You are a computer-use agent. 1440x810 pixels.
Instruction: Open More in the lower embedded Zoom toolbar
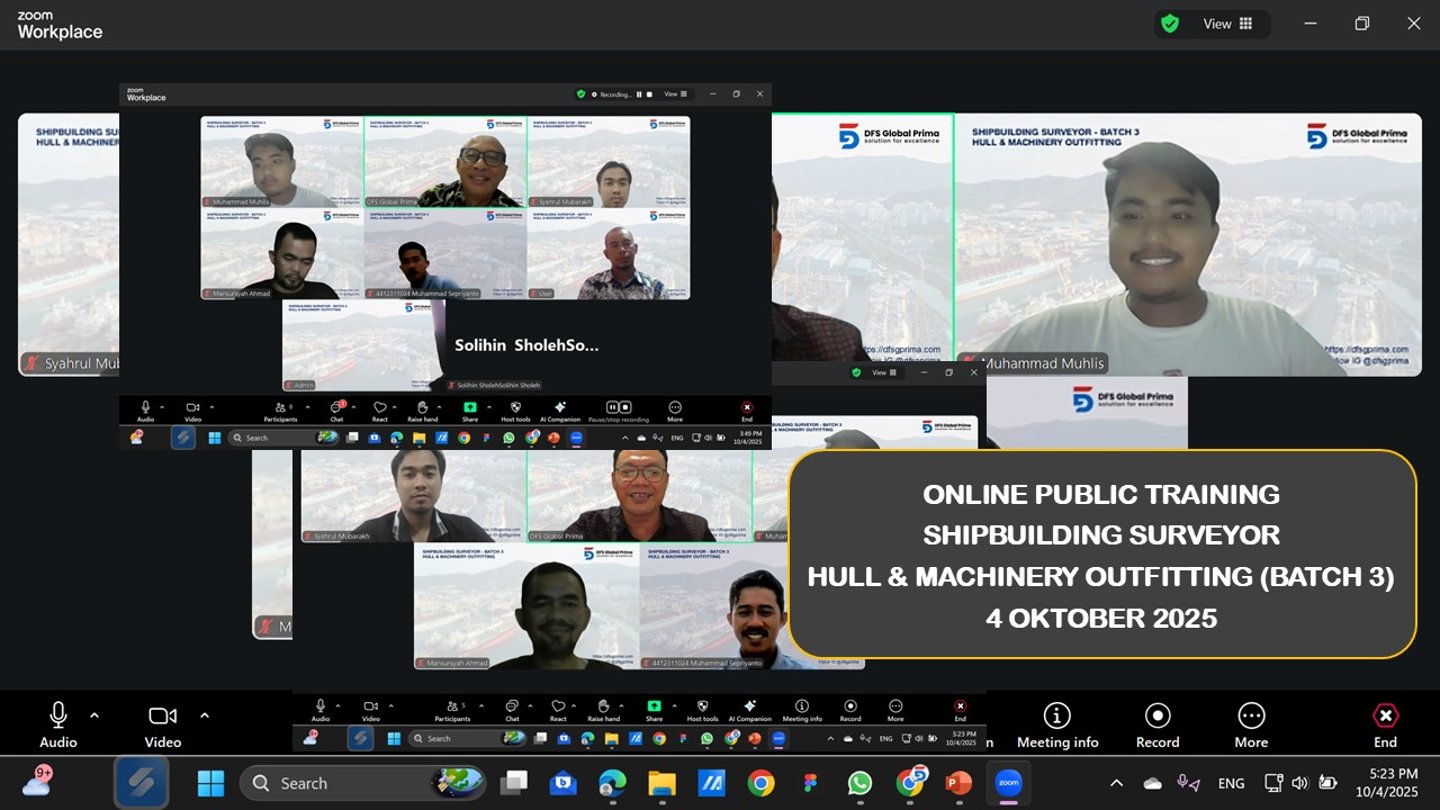(x=895, y=710)
